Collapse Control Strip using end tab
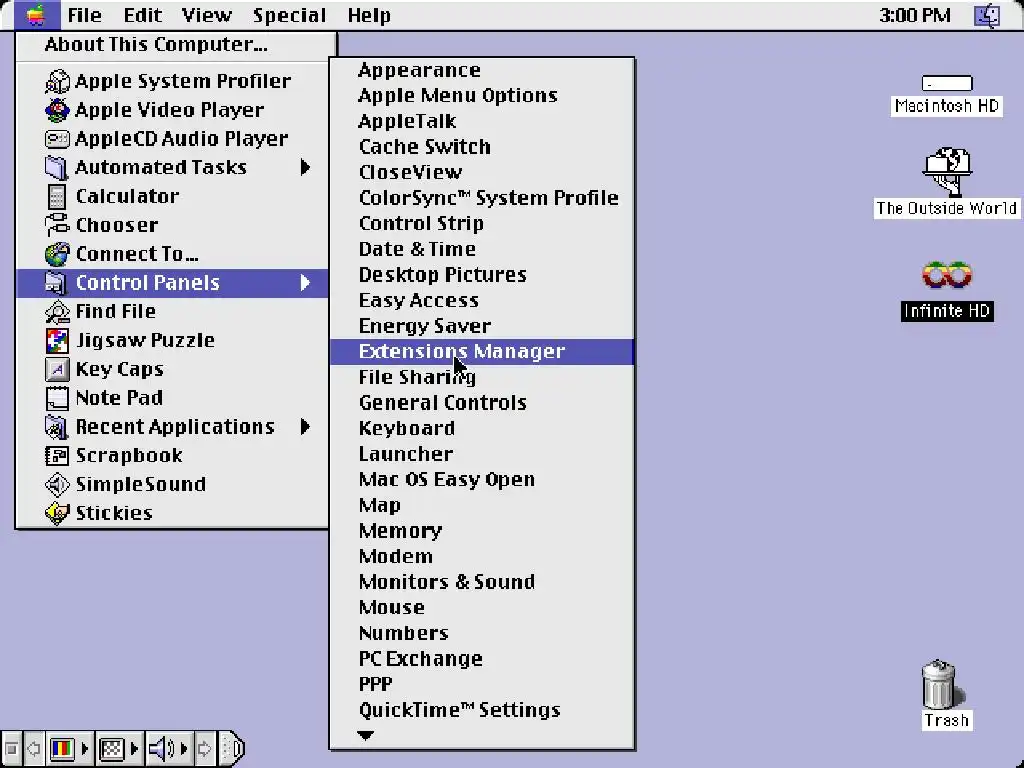This screenshot has width=1024, height=768. tap(232, 748)
